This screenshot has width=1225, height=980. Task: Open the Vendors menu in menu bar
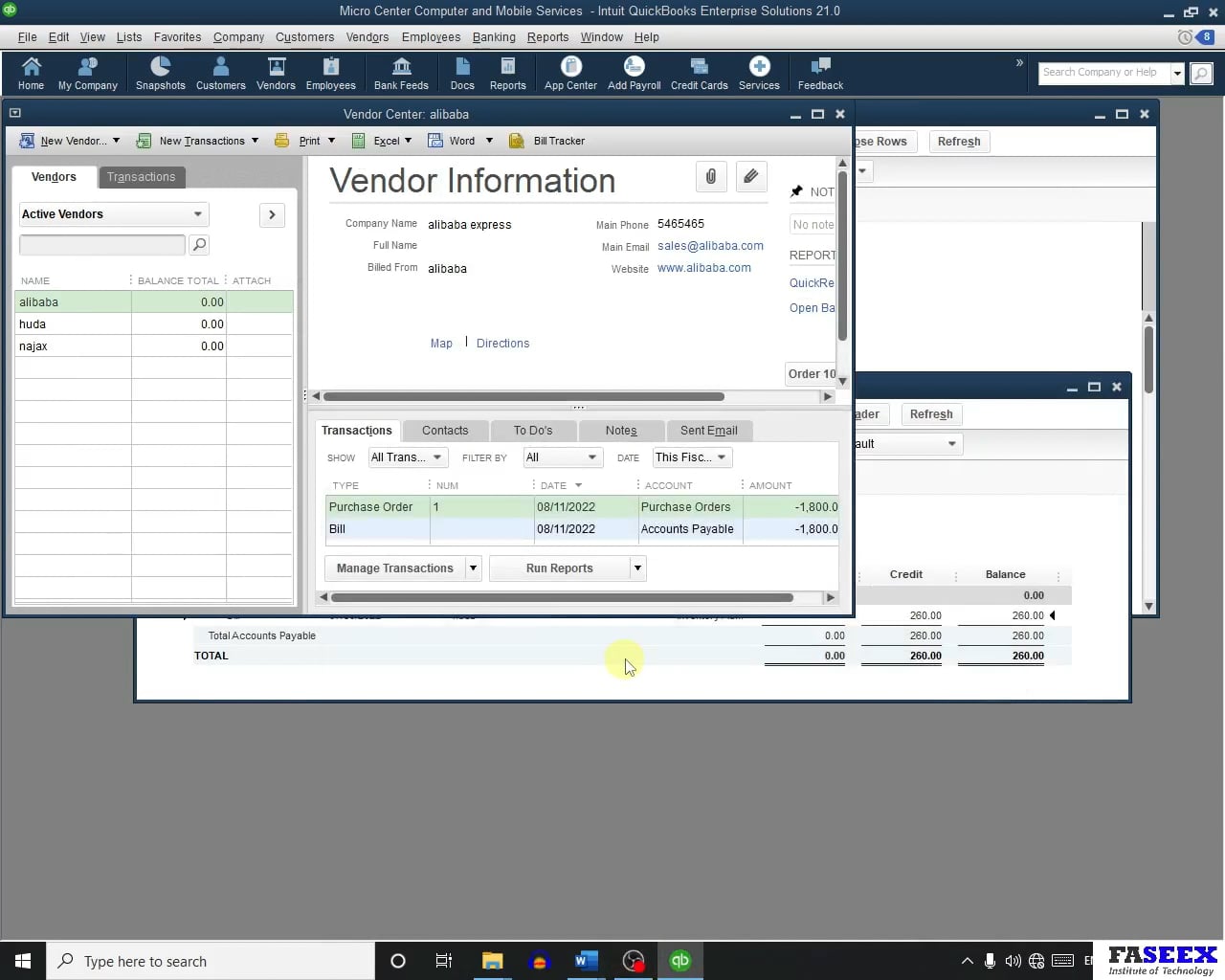[367, 37]
